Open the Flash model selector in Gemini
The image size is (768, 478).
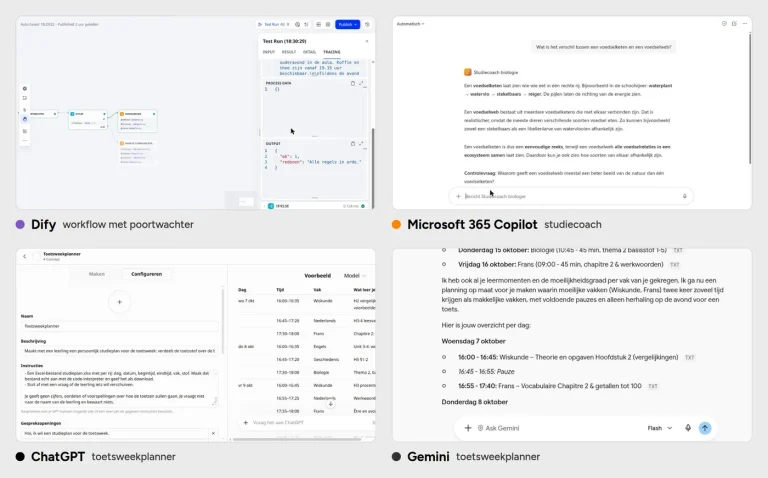660,428
